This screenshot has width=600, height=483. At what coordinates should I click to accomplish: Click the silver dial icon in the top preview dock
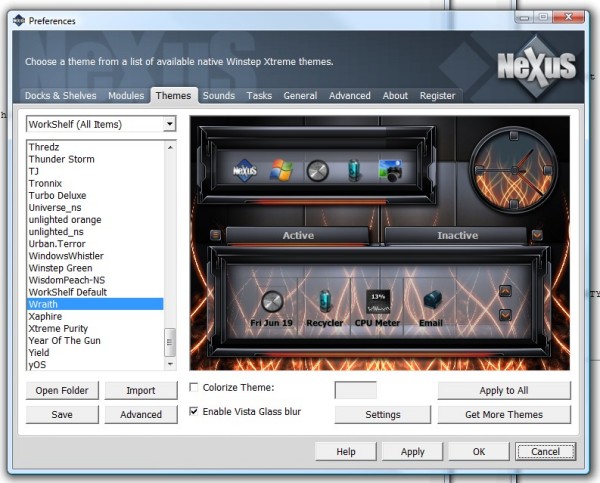coord(318,171)
